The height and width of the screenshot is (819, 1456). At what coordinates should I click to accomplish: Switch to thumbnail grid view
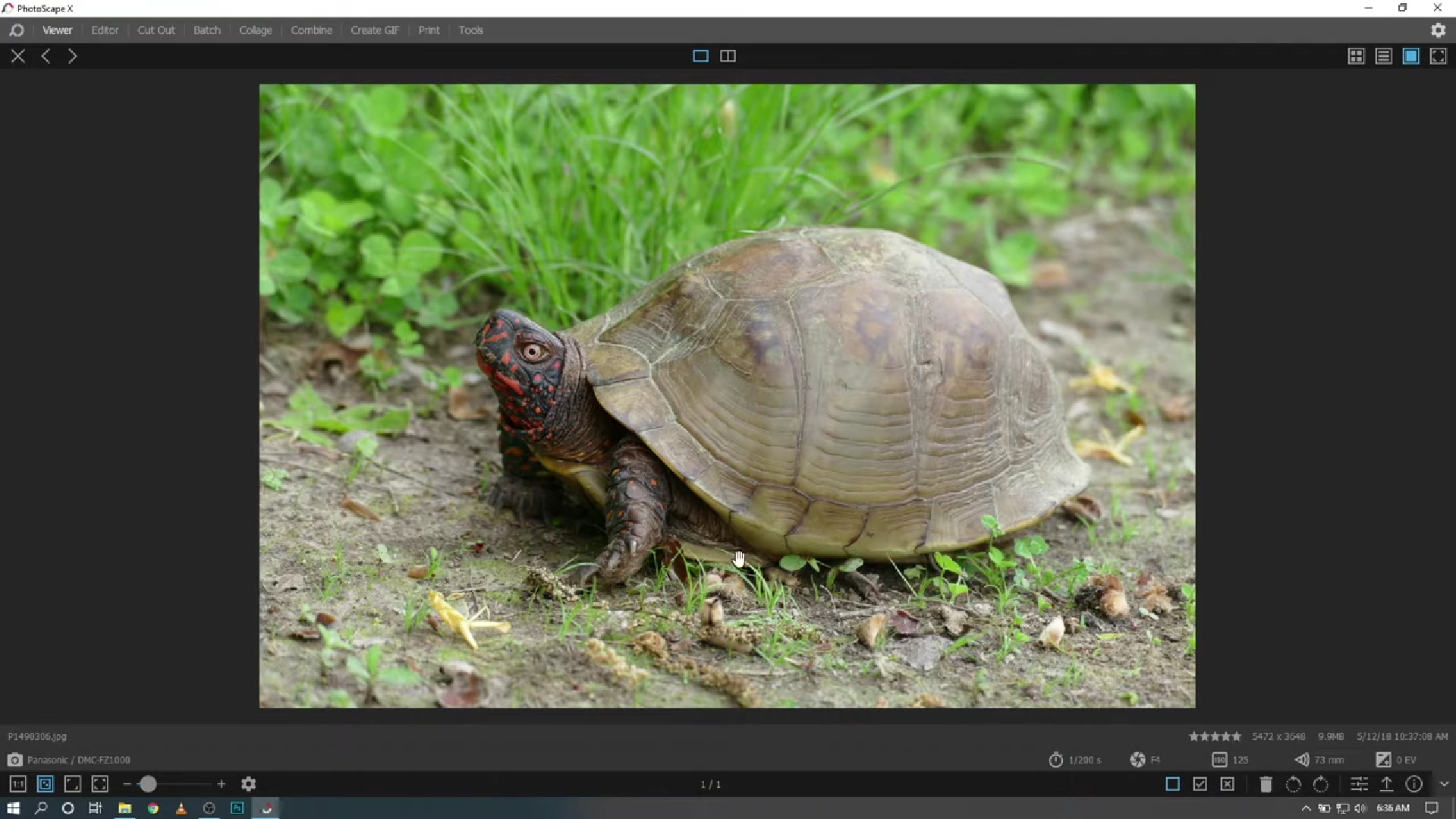pos(1356,56)
